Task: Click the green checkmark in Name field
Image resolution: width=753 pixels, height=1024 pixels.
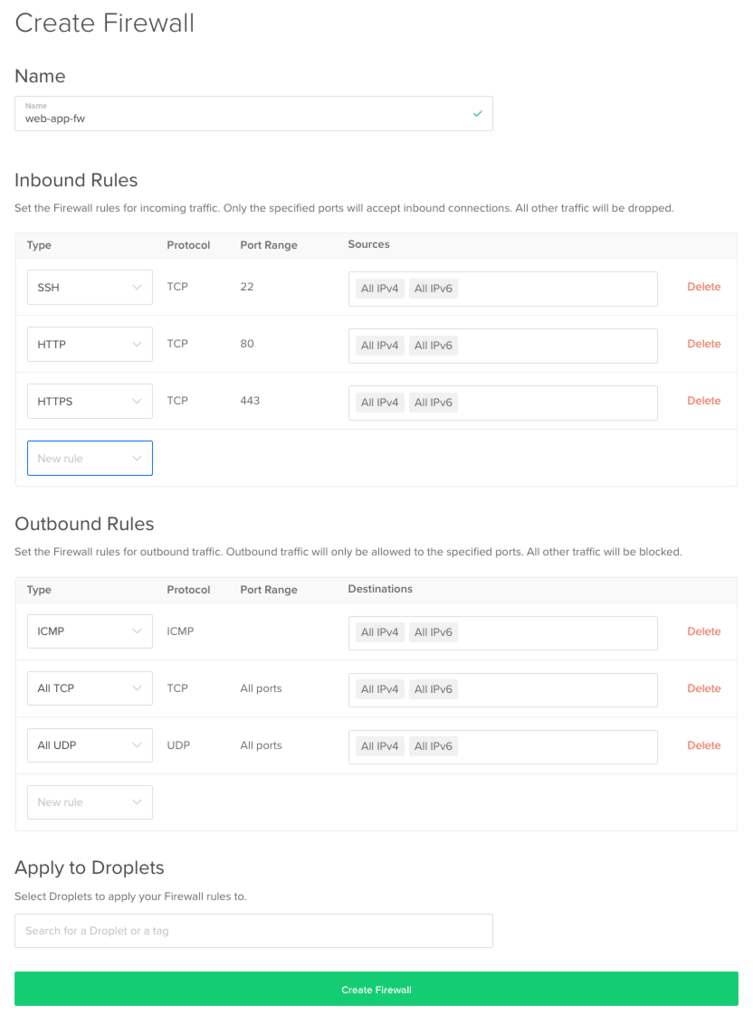Action: coord(477,114)
